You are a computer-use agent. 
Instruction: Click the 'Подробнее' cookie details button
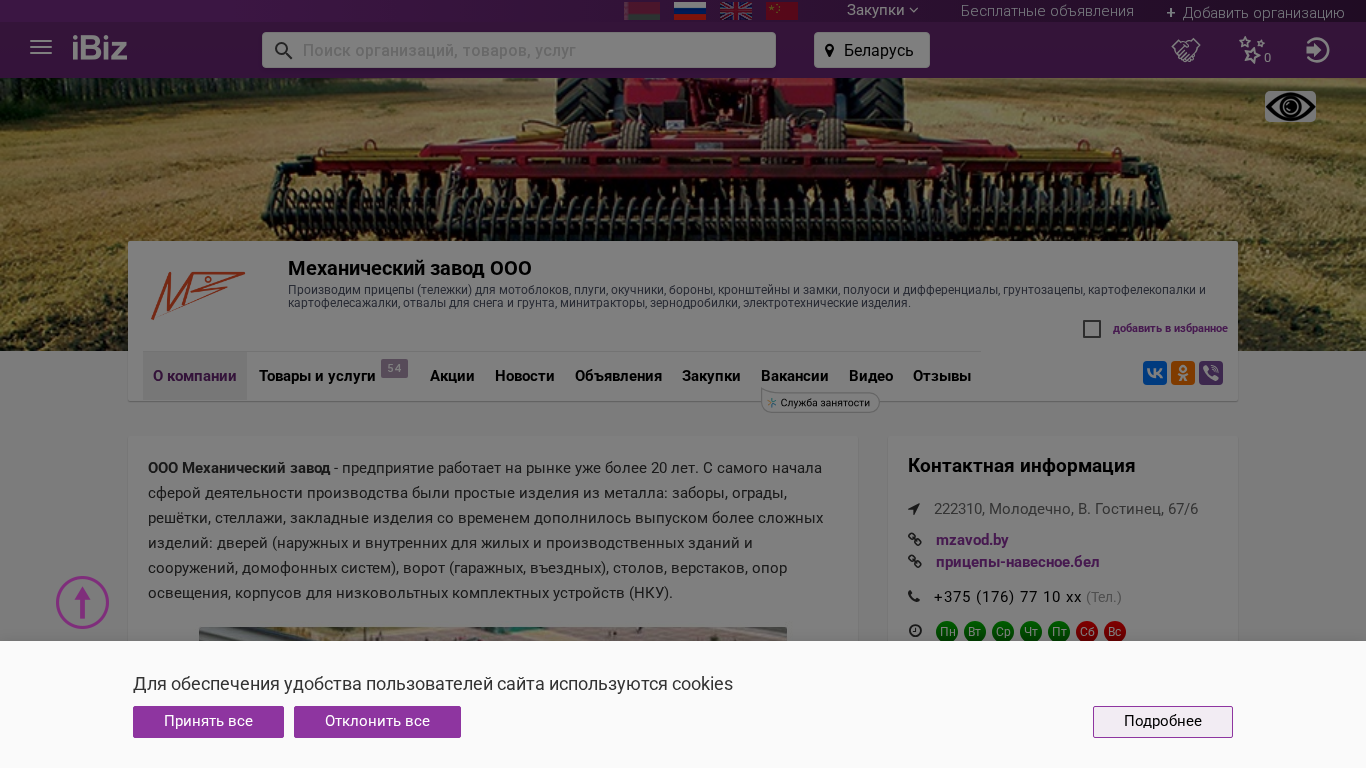[1163, 722]
